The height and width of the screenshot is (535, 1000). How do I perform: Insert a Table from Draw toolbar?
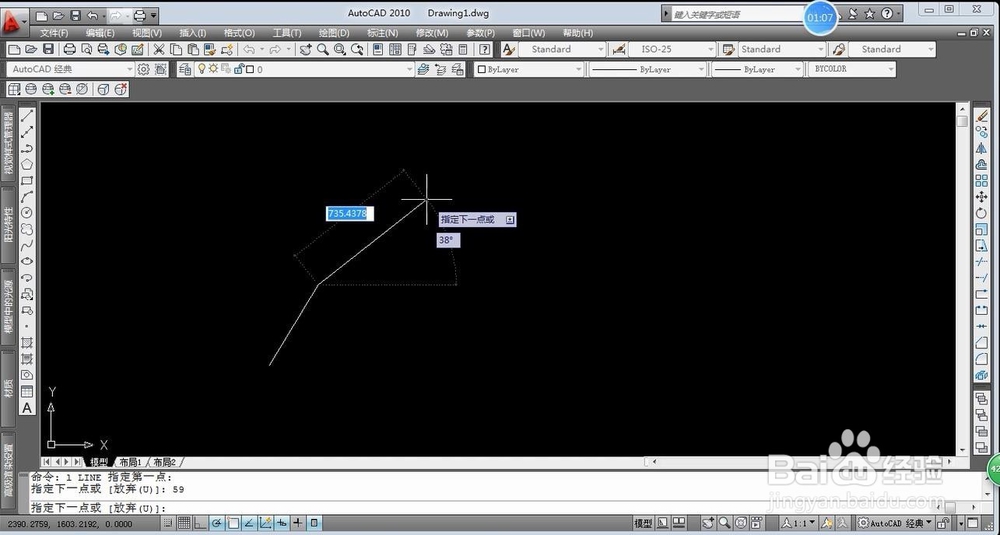pyautogui.click(x=27, y=392)
